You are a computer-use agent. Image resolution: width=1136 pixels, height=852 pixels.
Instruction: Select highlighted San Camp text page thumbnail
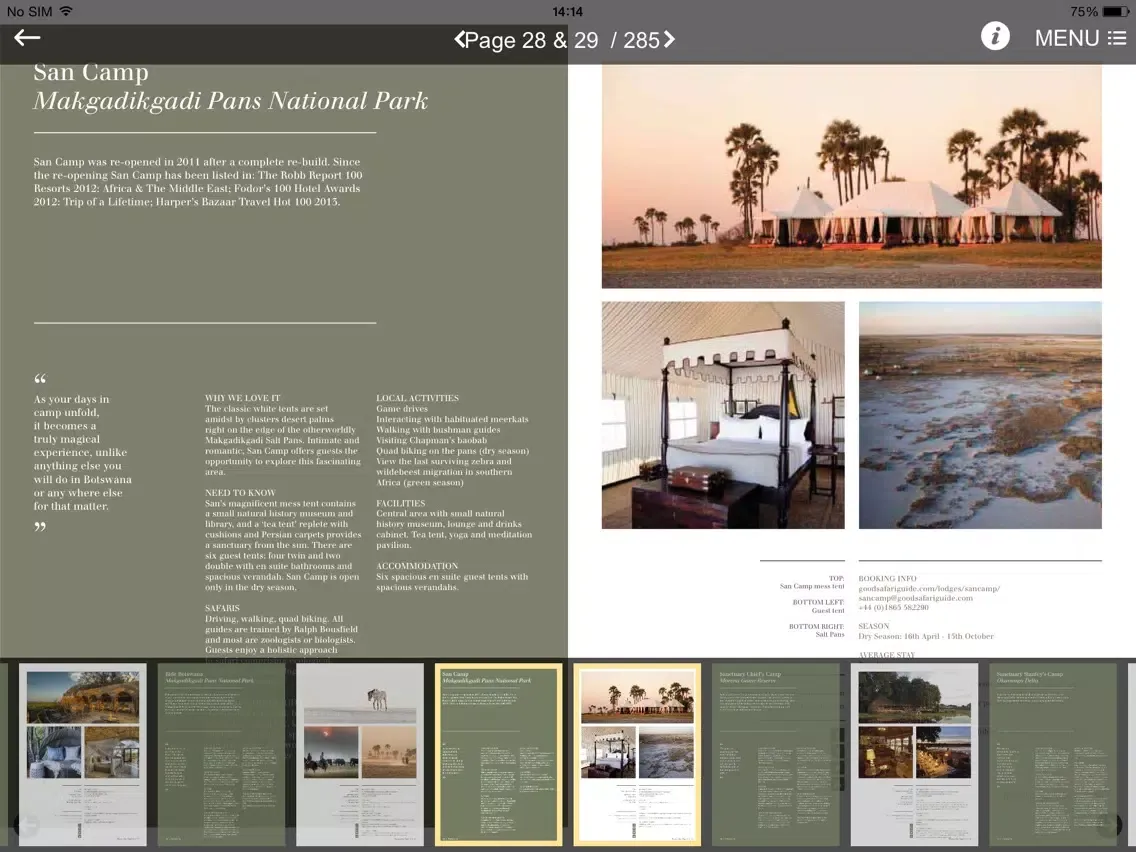[x=498, y=754]
